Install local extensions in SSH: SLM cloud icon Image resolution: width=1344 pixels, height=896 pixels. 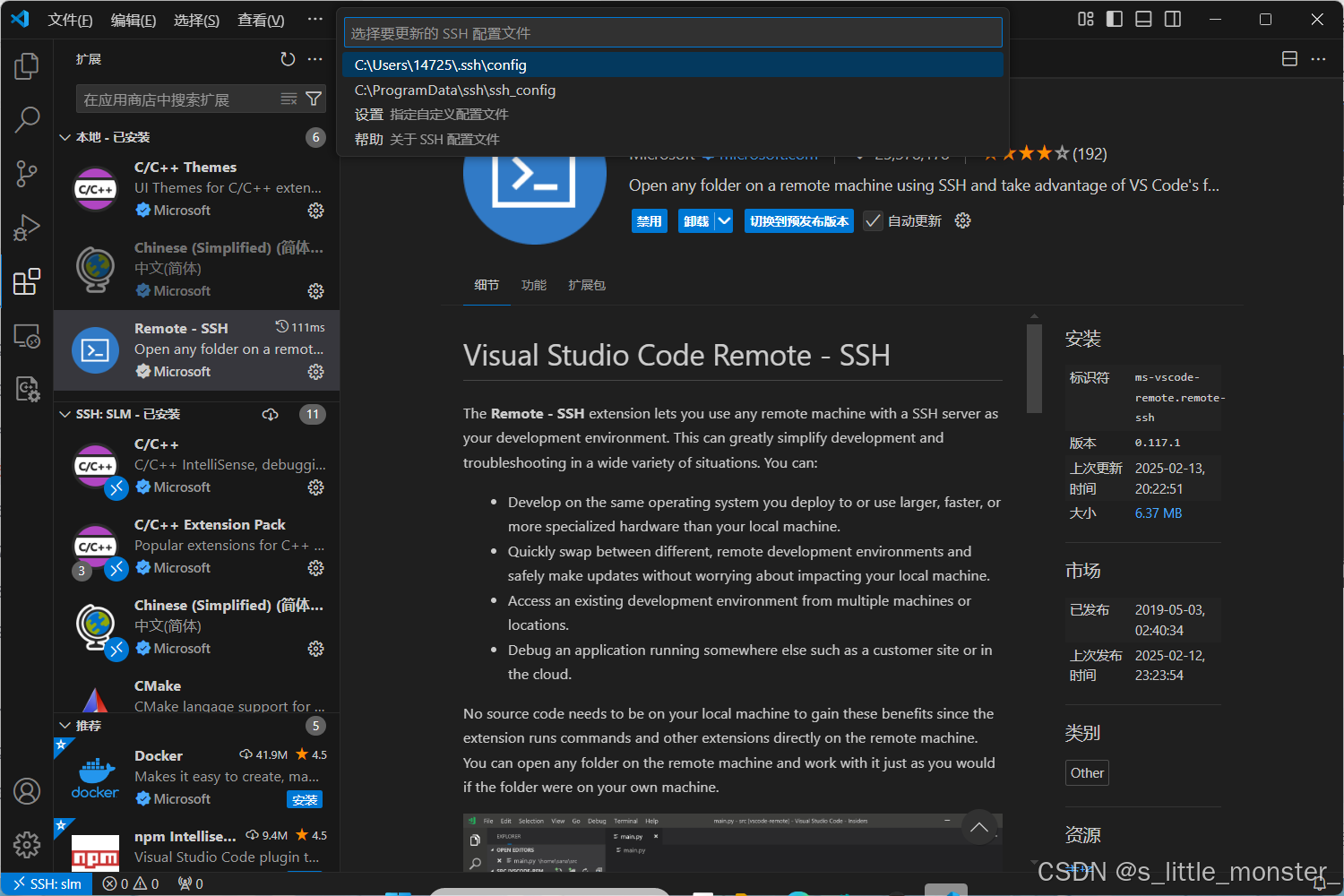coord(270,414)
